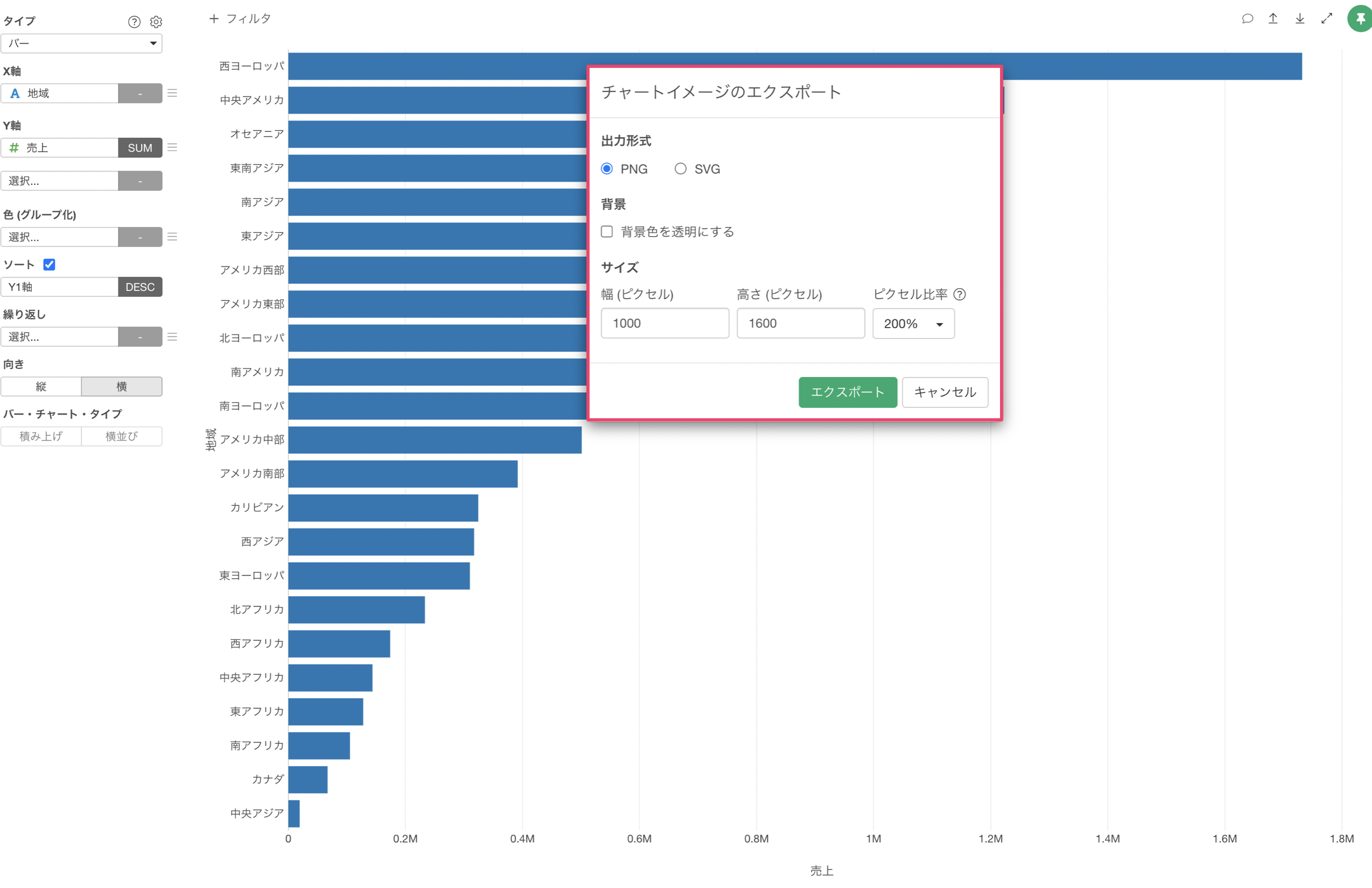Select SVG output format
The width and height of the screenshot is (1372, 888).
[681, 169]
